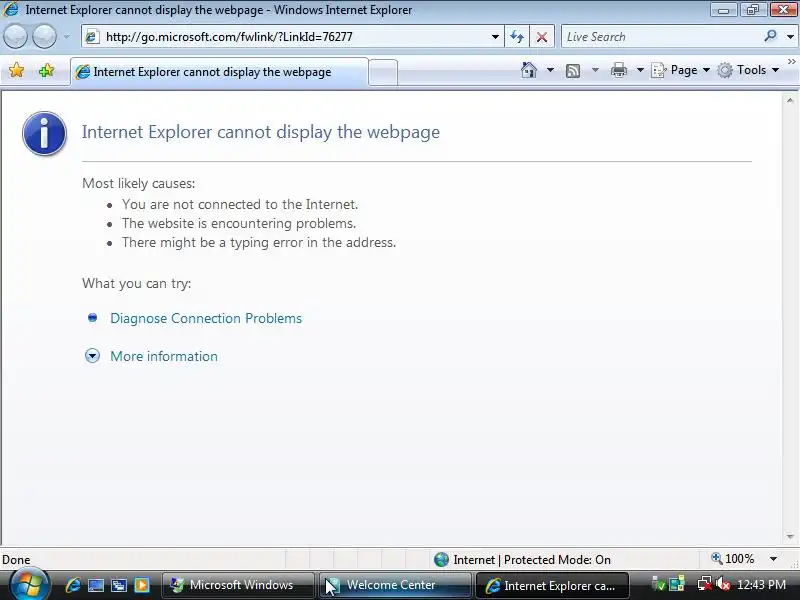Click the Home page icon
800x600 pixels.
tap(529, 70)
